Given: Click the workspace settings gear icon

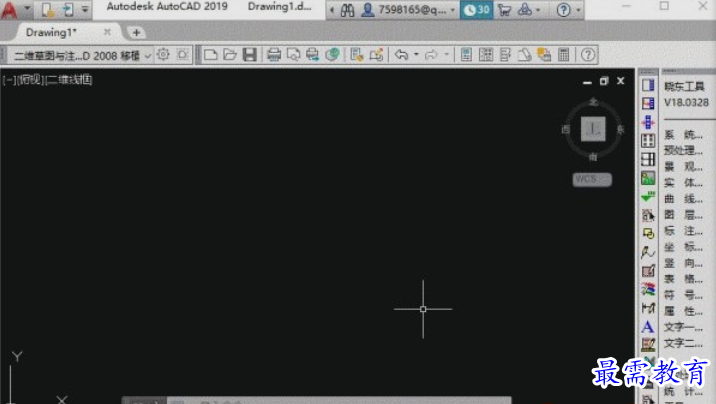Looking at the screenshot, I should [x=163, y=55].
